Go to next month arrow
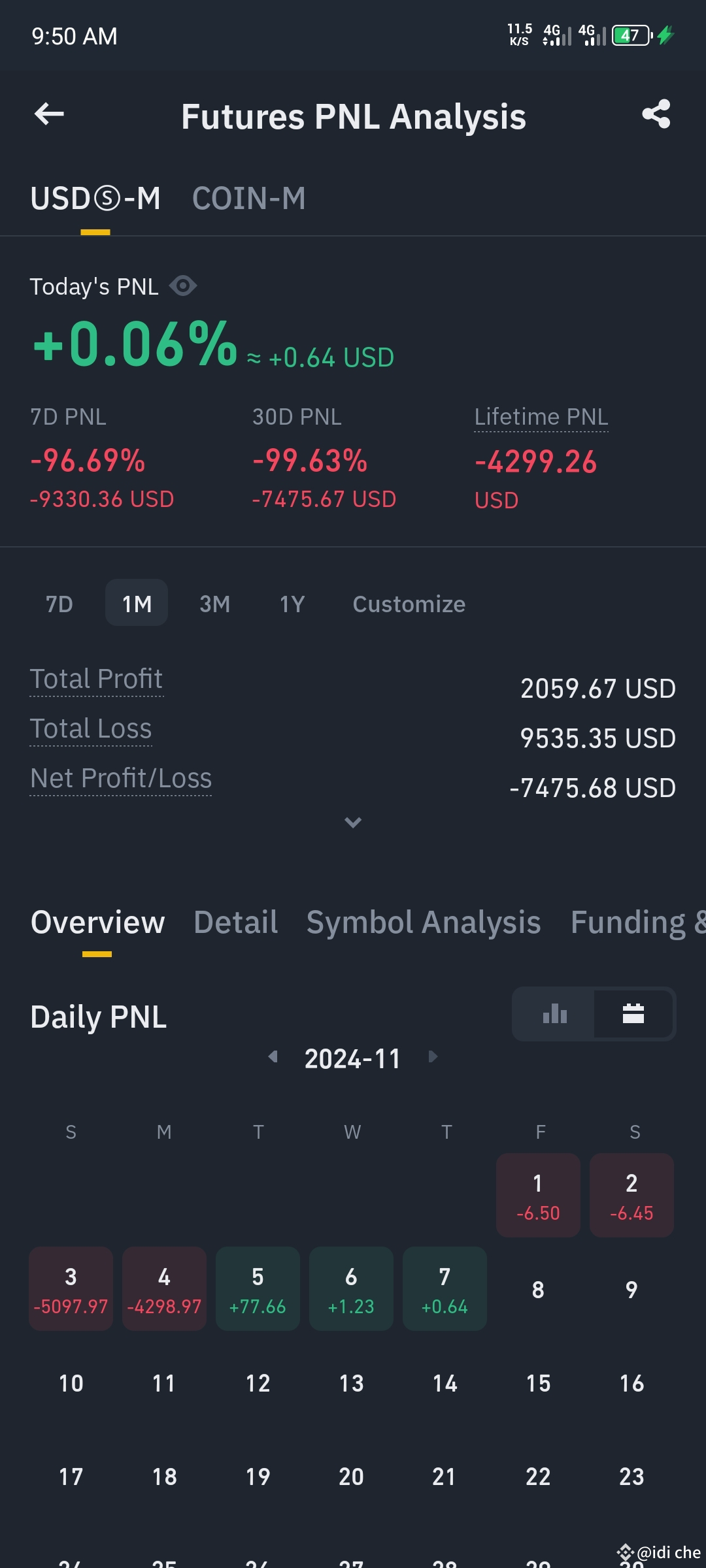Image resolution: width=706 pixels, height=1568 pixels. [433, 1056]
